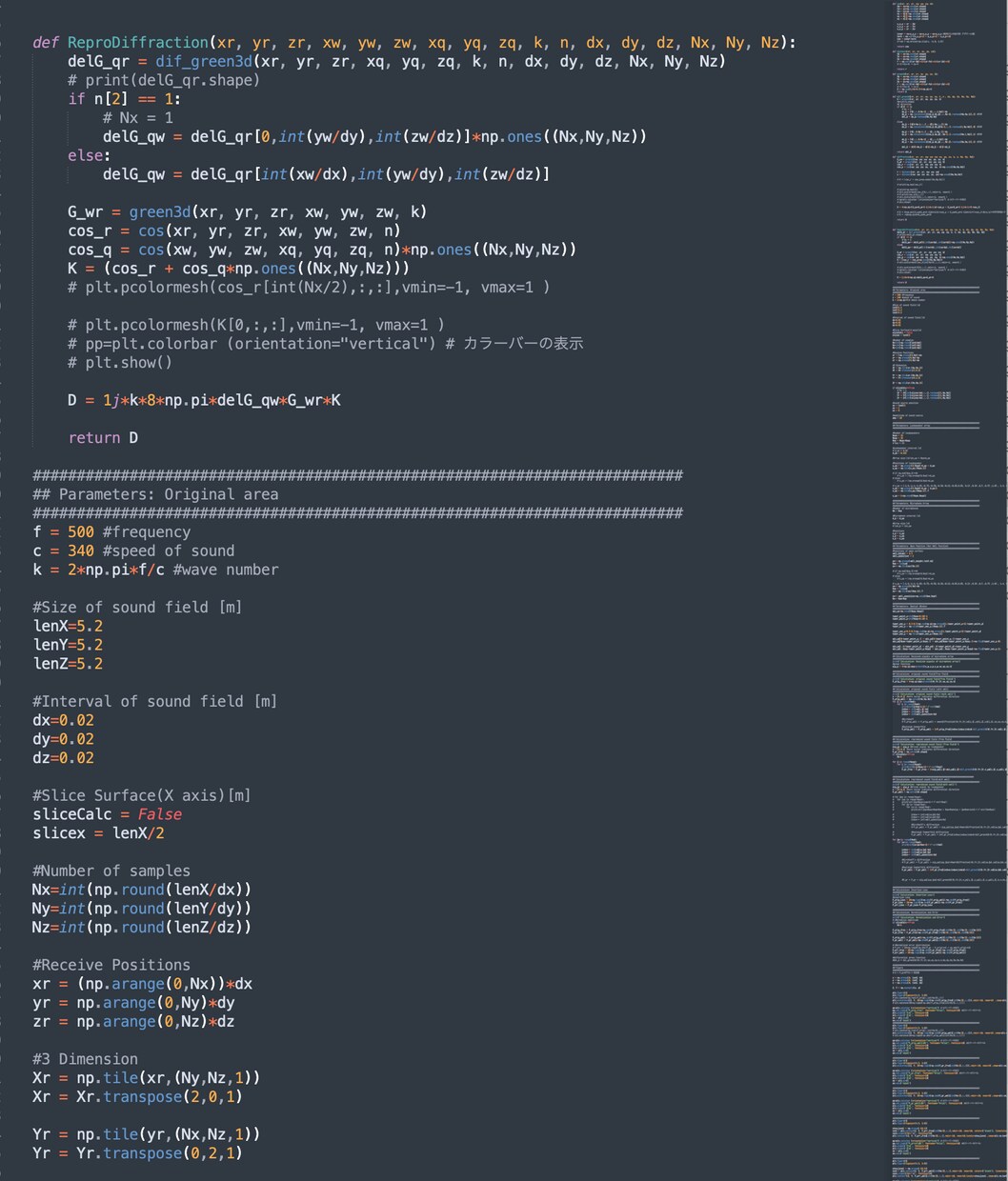Screen dimensions: 1008x1181
Task: Click the 'dx=0.02' assignment
Action: [x=63, y=720]
